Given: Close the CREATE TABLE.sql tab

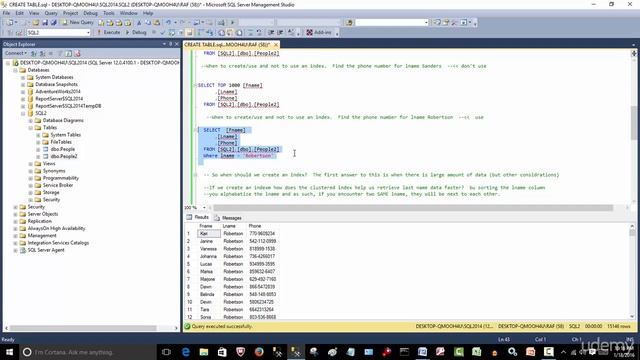Looking at the screenshot, I should (x=276, y=44).
